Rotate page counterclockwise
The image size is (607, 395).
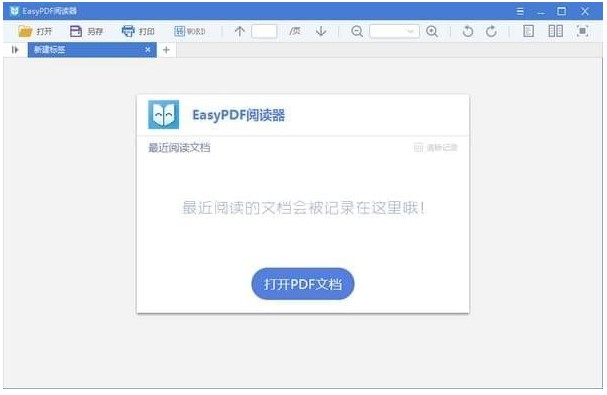[468, 31]
